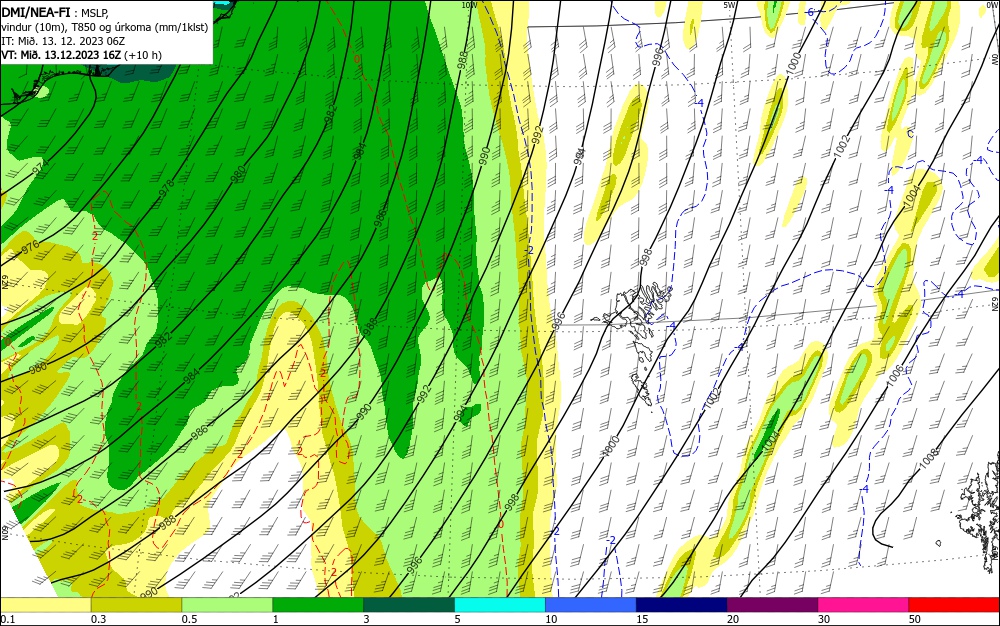Click the navy 15–20 legend swatch
The image size is (1000, 626).
click(682, 605)
